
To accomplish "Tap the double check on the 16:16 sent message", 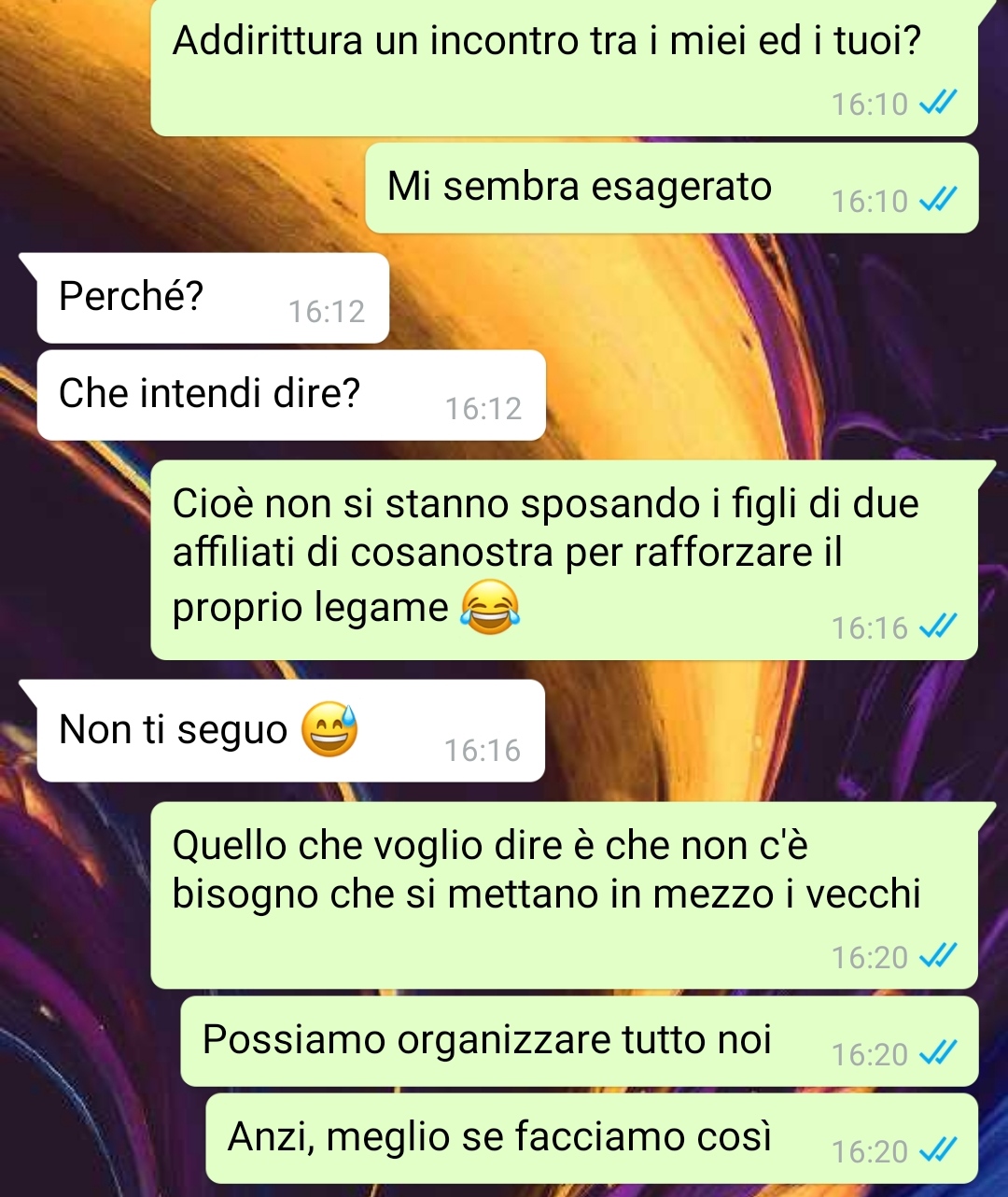I will [x=938, y=627].
